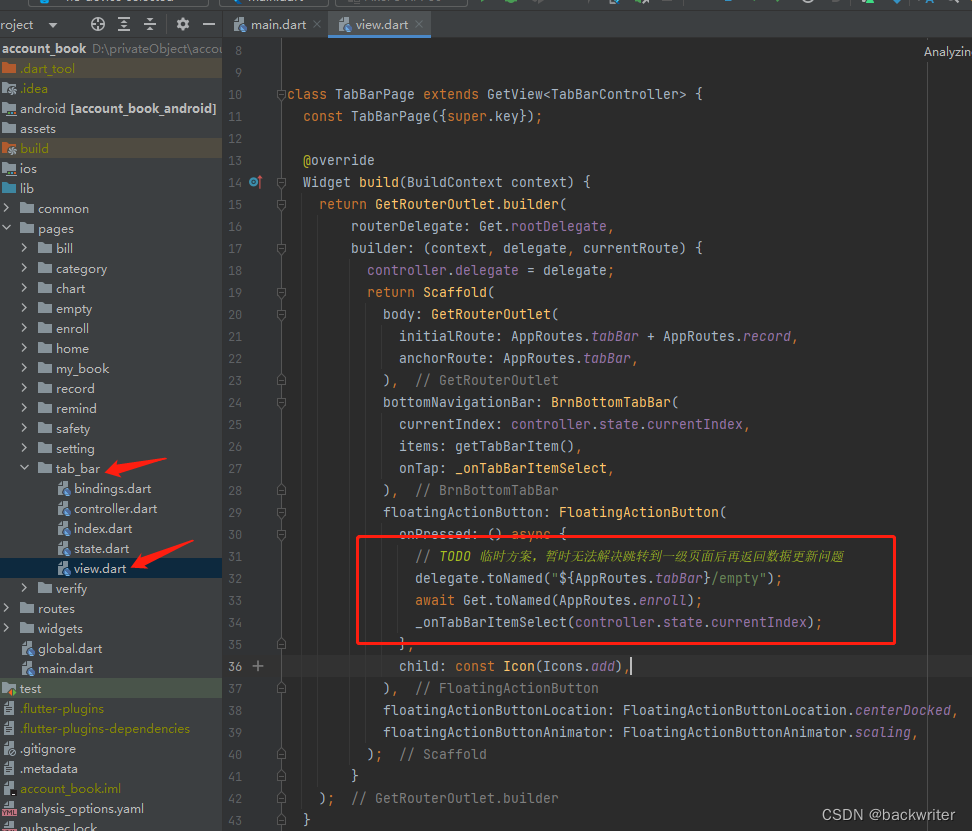Image resolution: width=972 pixels, height=831 pixels.
Task: Select view.dart in project tree
Action: click(x=111, y=568)
